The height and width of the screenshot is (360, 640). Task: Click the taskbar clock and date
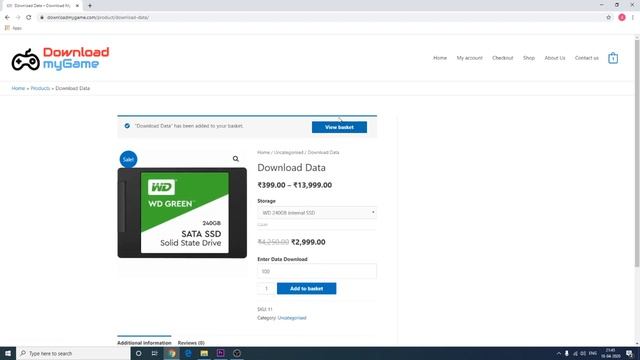(610, 353)
